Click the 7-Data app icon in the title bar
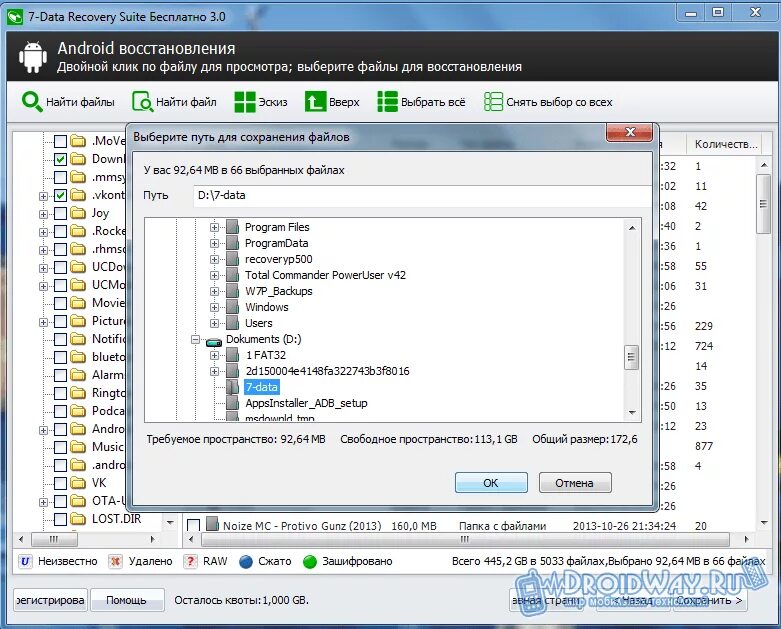The height and width of the screenshot is (629, 781). (x=15, y=16)
